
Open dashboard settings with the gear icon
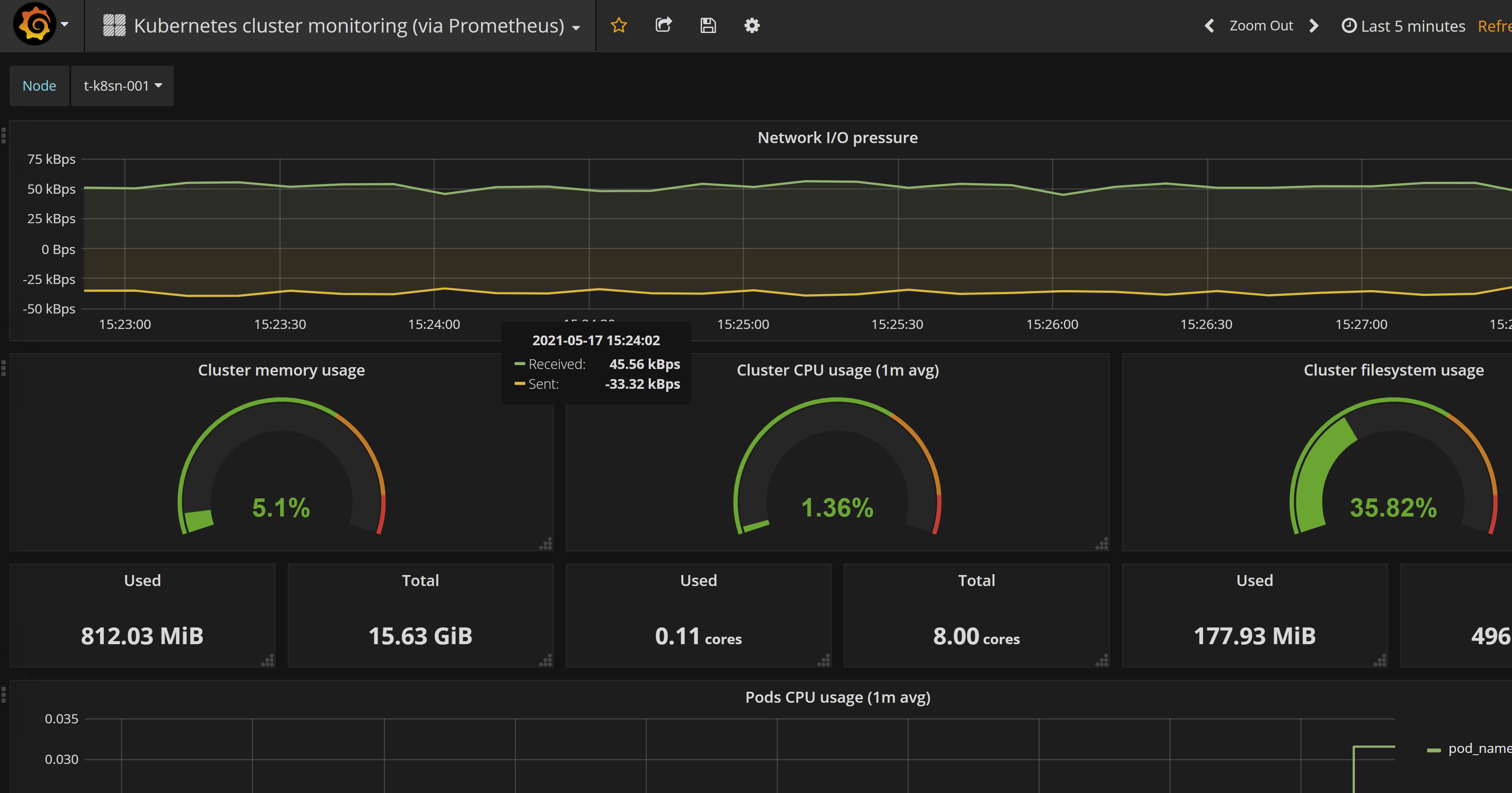tap(752, 25)
